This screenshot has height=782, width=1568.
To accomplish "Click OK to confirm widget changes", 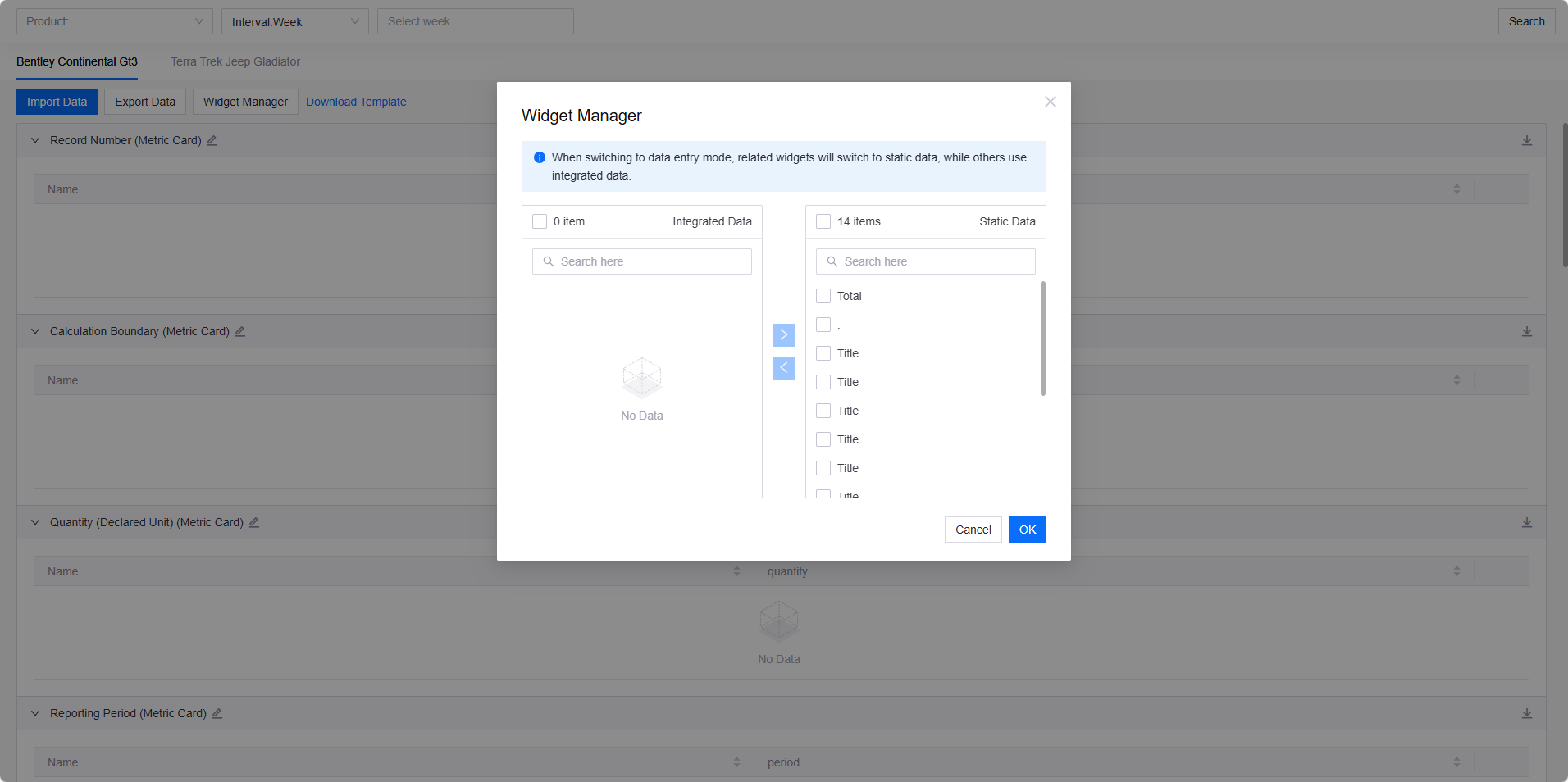I will click(x=1027, y=530).
